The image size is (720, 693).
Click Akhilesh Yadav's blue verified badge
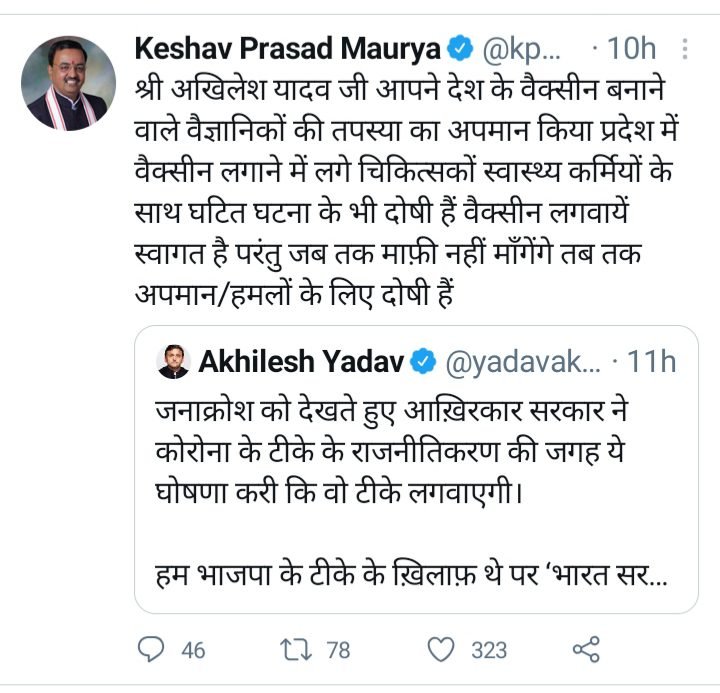pos(424,362)
